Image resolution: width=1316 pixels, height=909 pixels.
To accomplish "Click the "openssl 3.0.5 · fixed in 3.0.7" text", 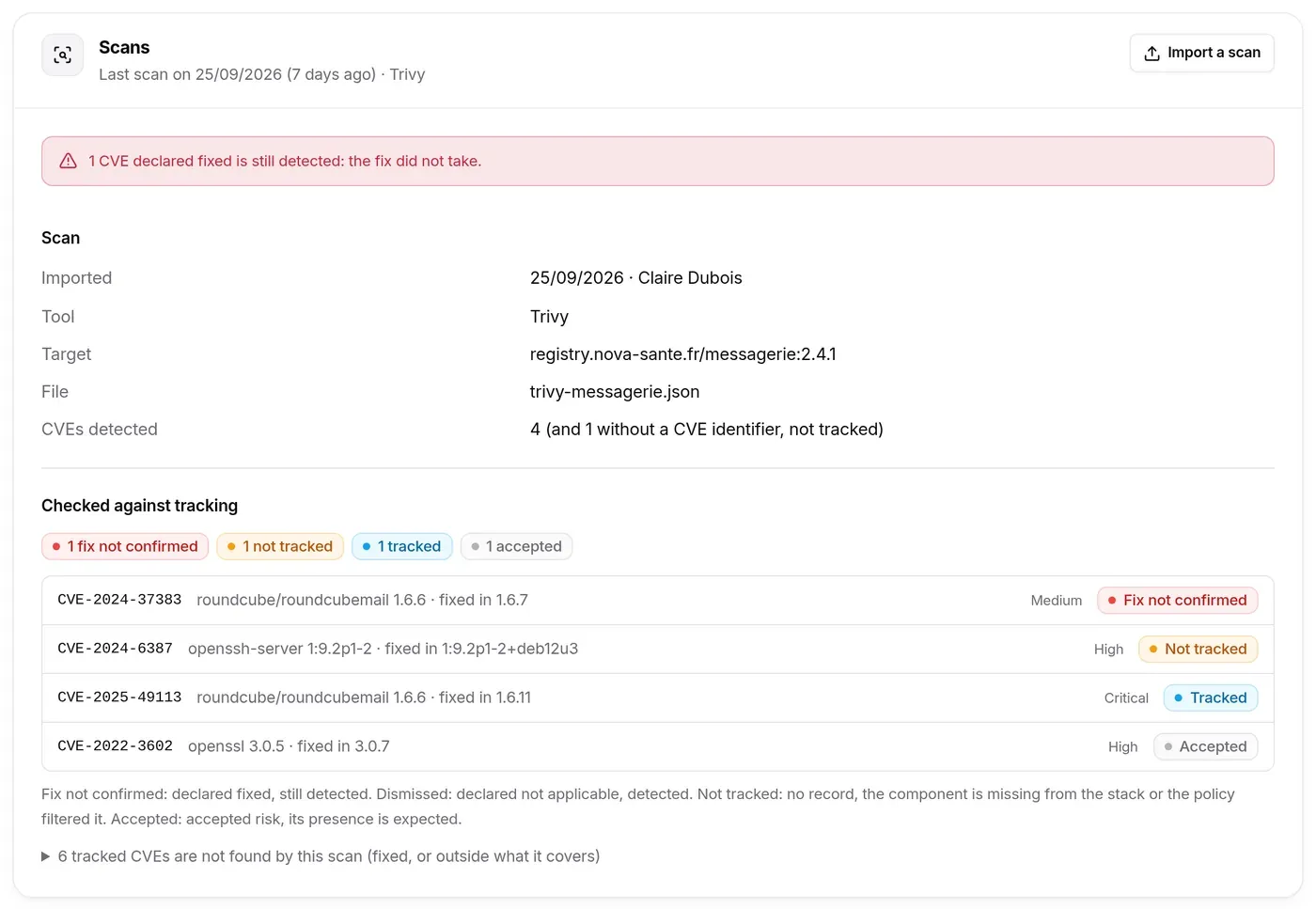I will pos(289,746).
